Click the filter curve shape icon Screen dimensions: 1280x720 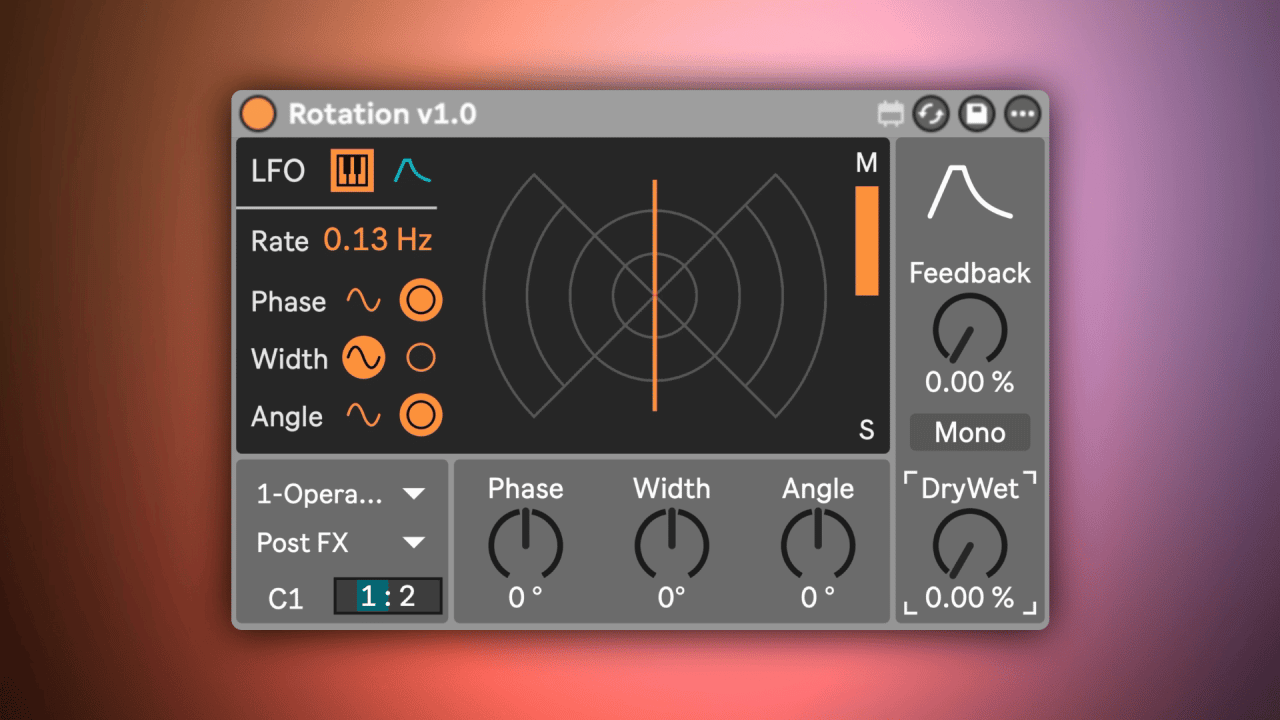tap(969, 192)
